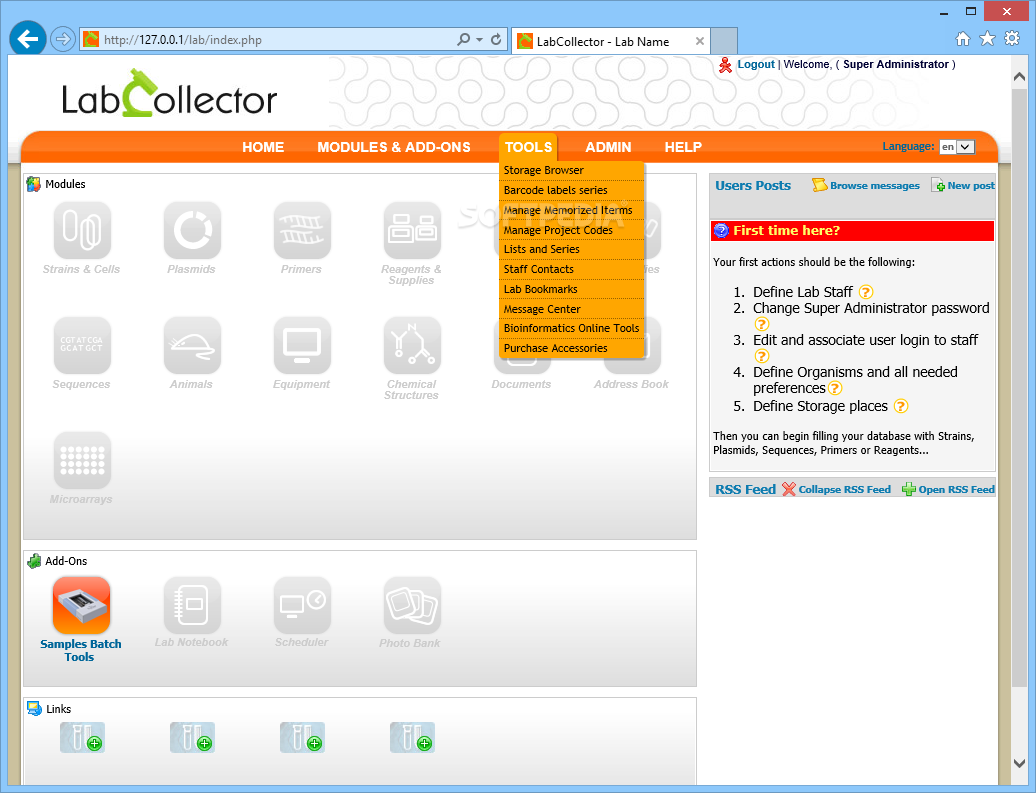Screen dimensions: 1036x793
Task: Click the First time here? header
Action: coord(852,231)
